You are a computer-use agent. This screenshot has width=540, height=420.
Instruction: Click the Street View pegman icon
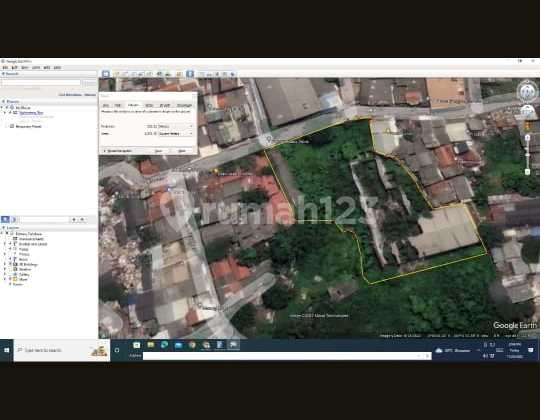coord(527,126)
